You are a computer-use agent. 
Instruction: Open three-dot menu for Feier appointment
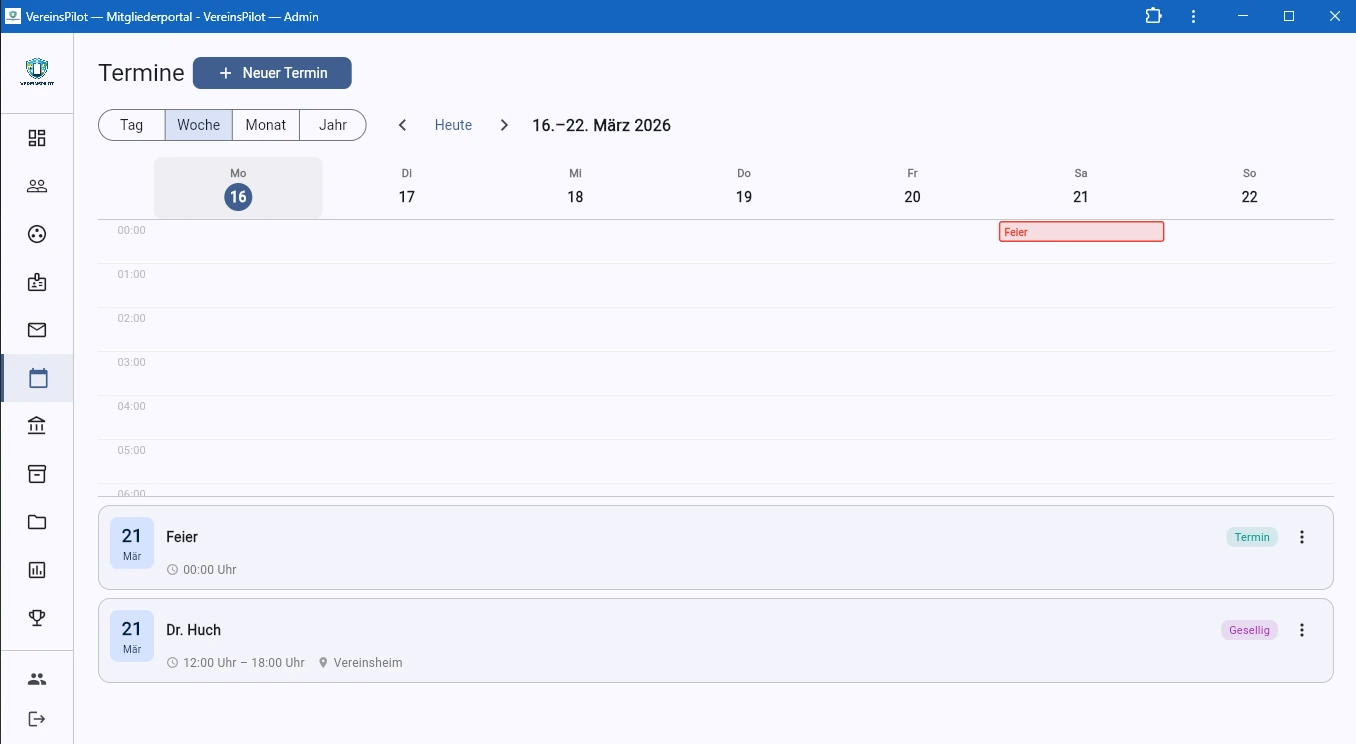(1302, 537)
